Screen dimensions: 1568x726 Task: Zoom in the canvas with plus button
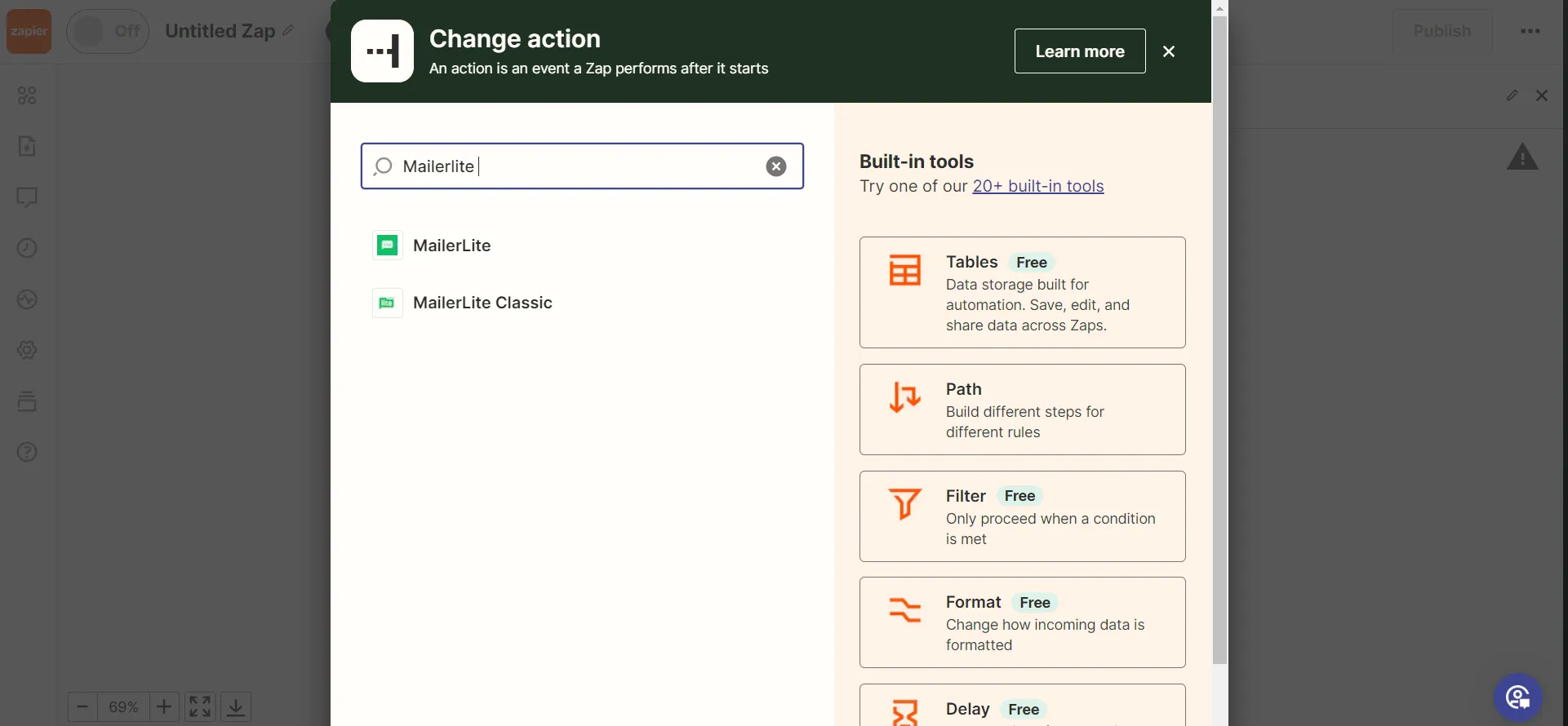(x=164, y=706)
